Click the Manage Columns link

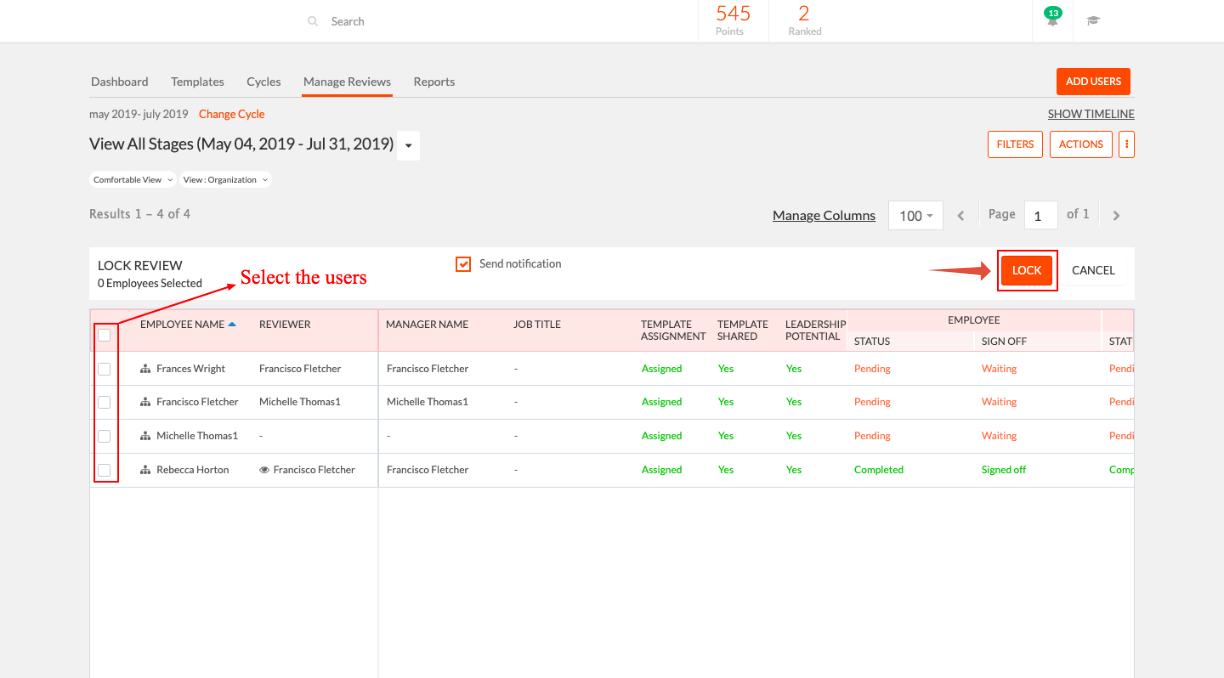coord(824,215)
